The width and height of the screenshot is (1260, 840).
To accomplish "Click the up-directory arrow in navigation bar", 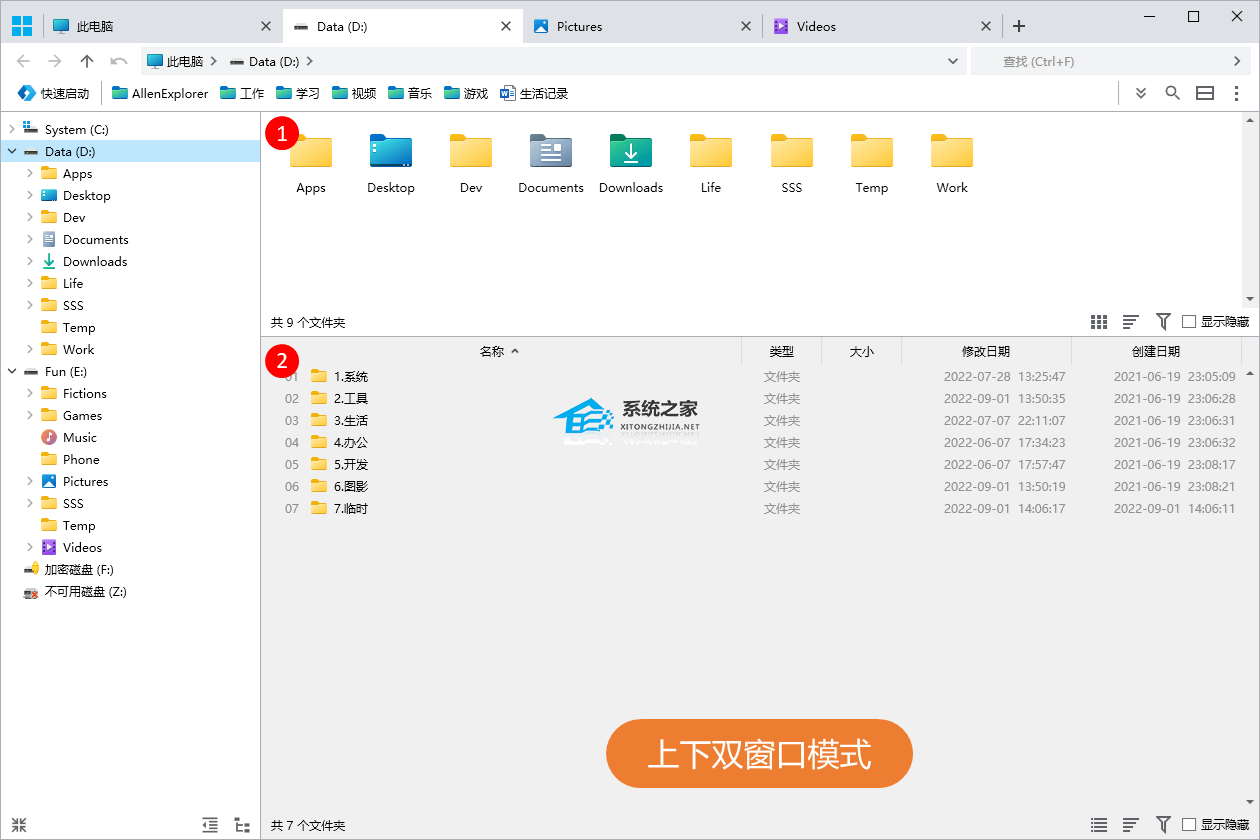I will 87,61.
